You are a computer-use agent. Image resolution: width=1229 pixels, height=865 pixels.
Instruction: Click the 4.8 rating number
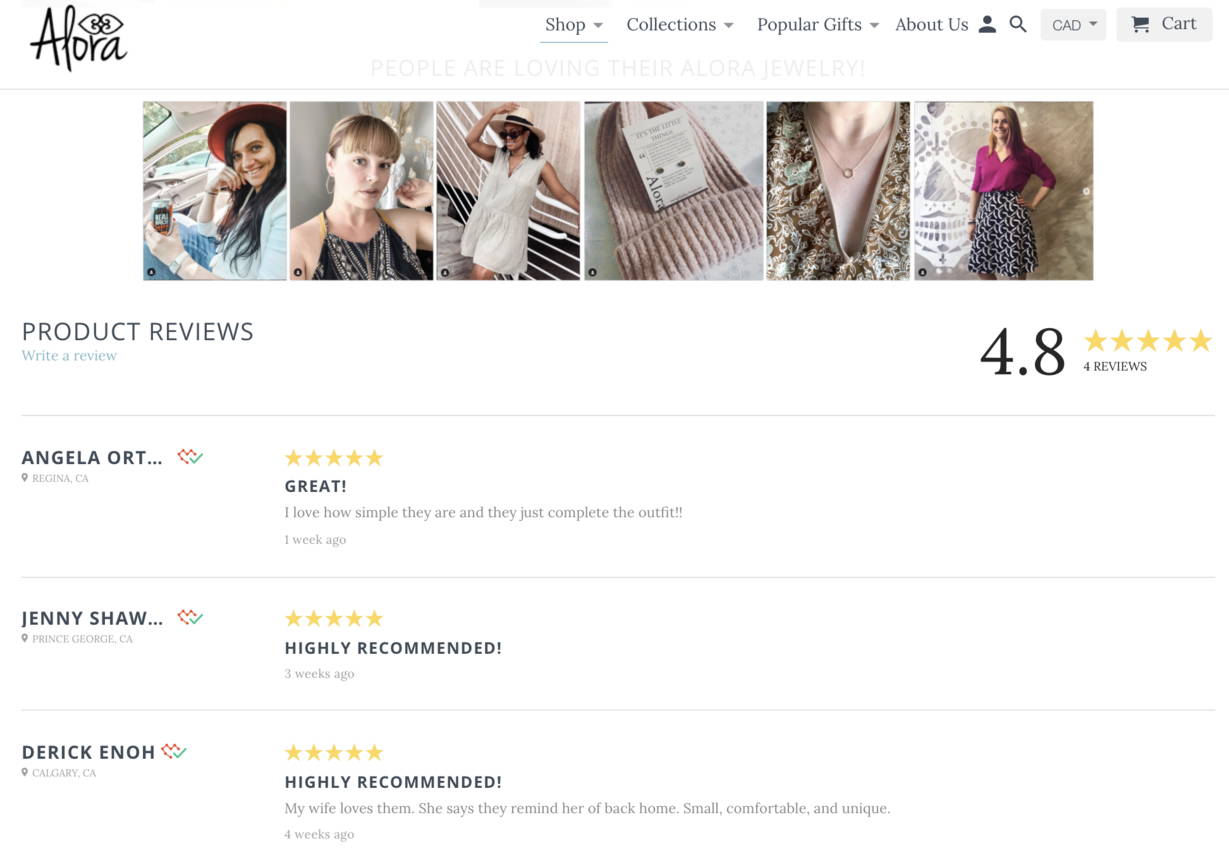pyautogui.click(x=1023, y=351)
